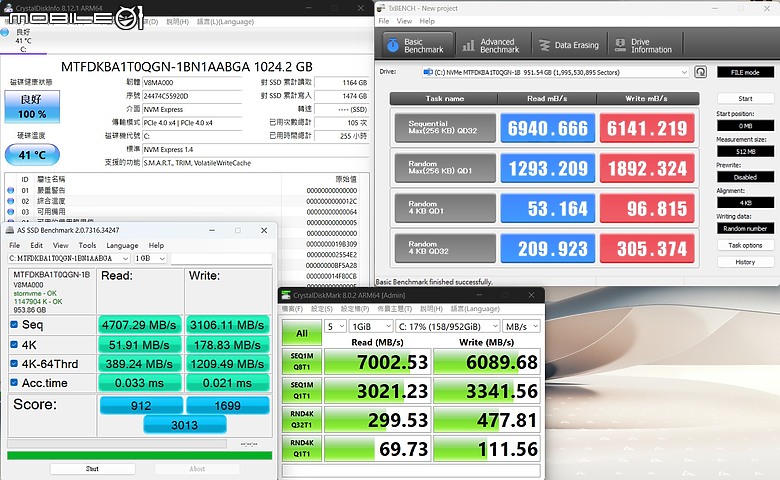The height and width of the screenshot is (480, 780).
Task: Open TxBENCH View menu
Action: [404, 21]
